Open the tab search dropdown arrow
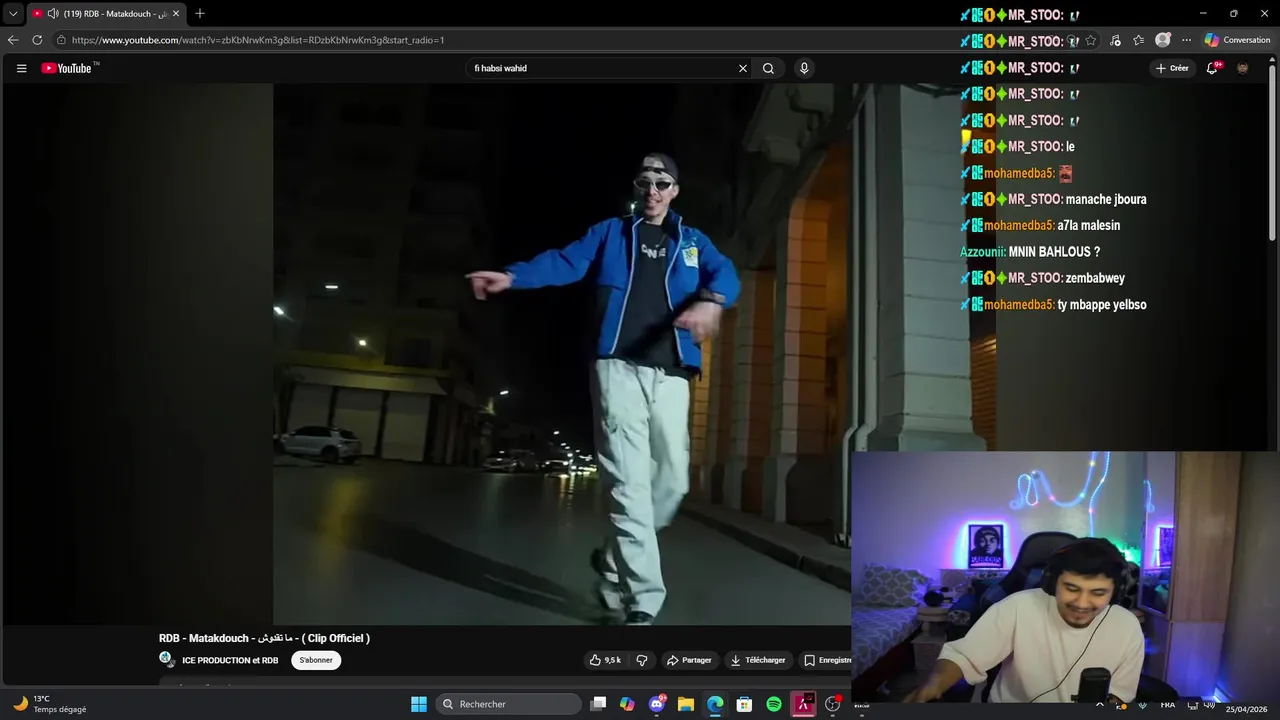The image size is (1280, 720). [13, 14]
